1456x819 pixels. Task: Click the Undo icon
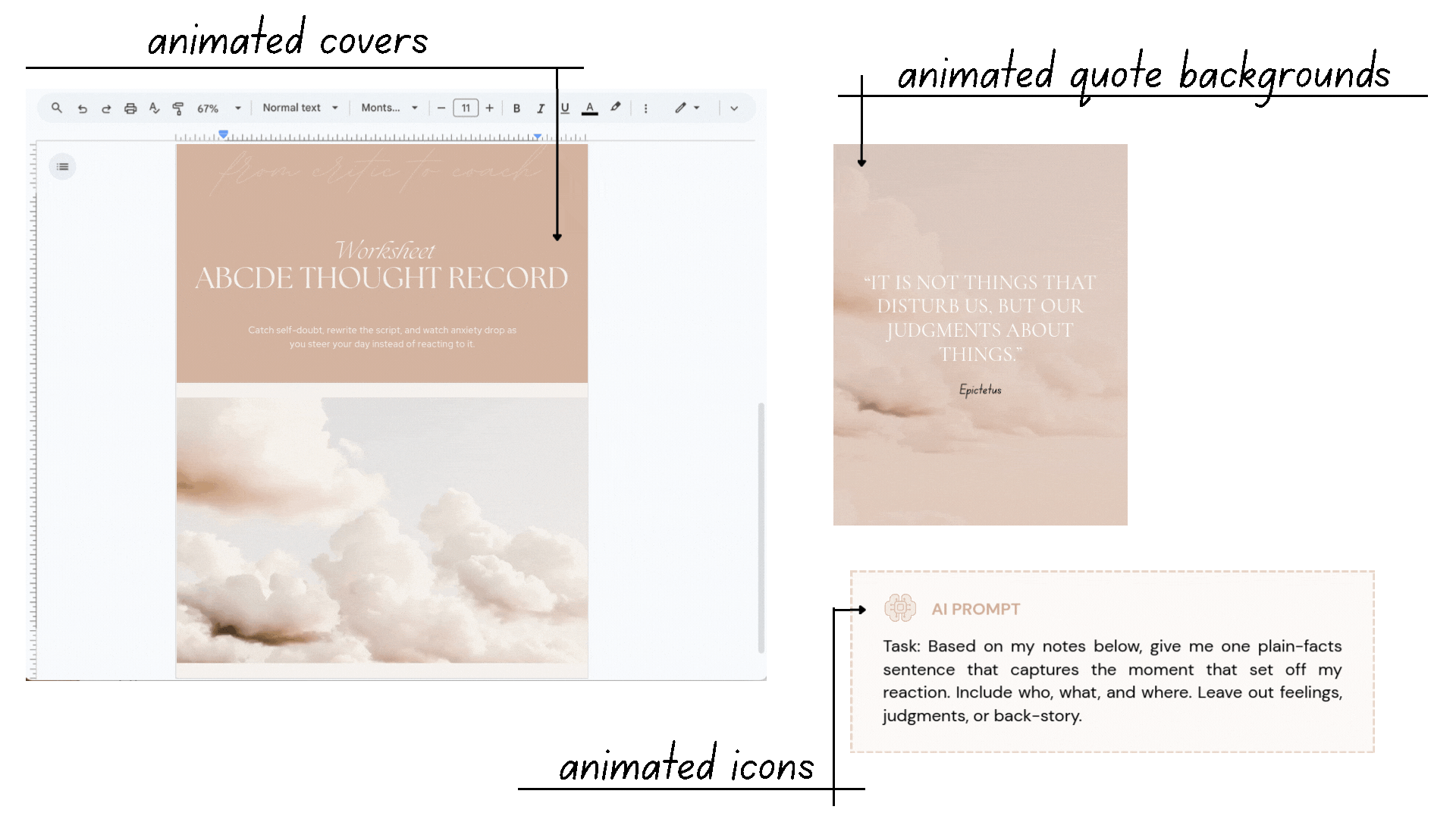tap(83, 108)
